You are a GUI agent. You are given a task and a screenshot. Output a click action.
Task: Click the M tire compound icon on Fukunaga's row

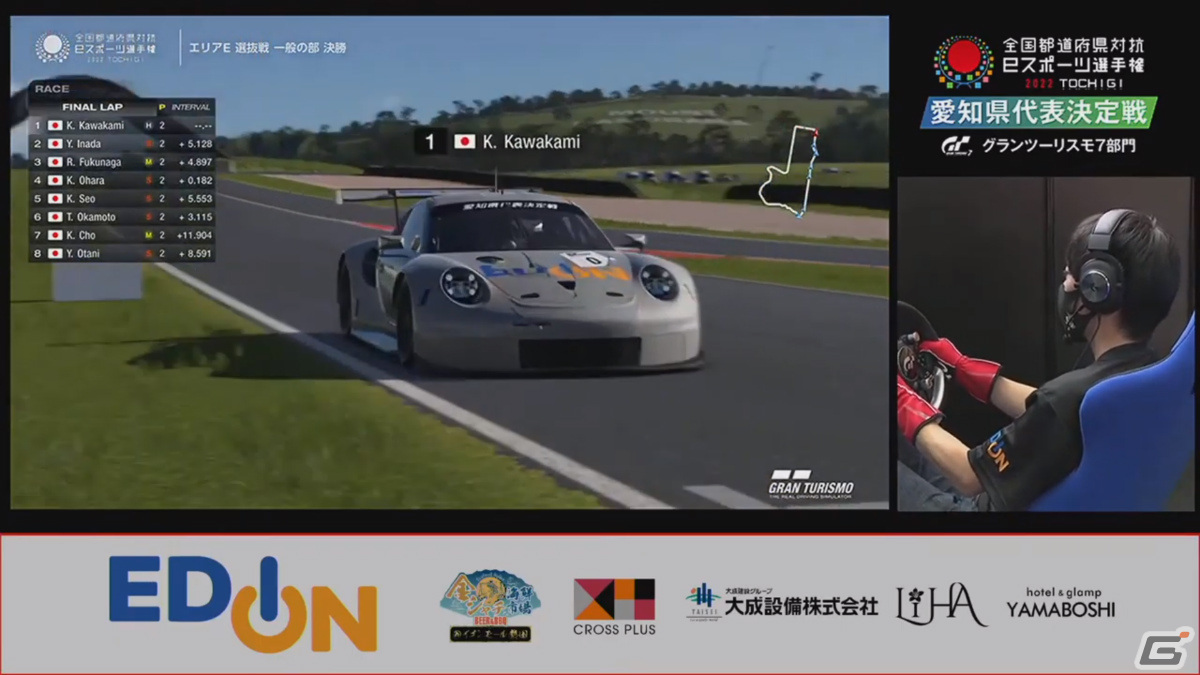coord(149,162)
